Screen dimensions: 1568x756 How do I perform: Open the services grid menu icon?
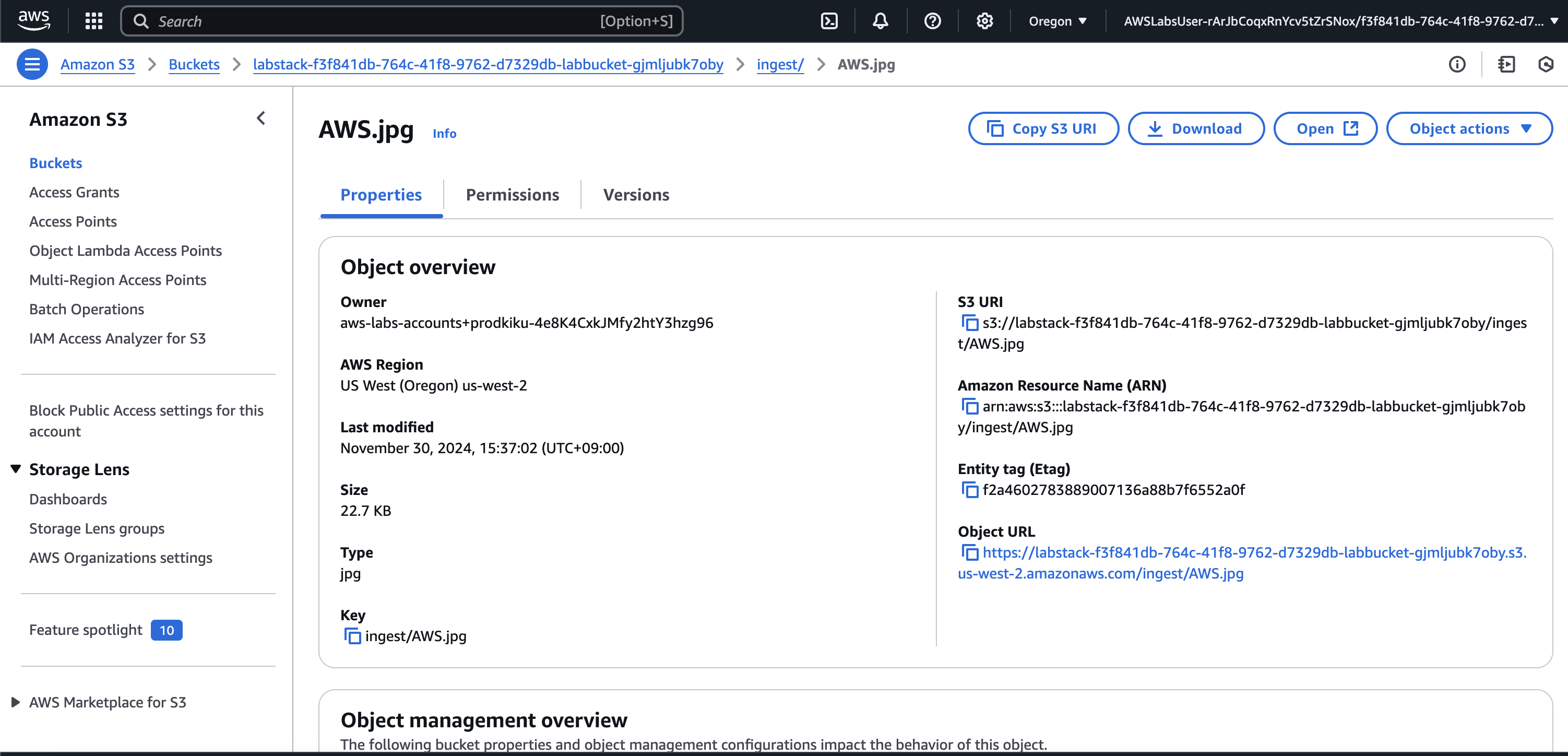coord(94,21)
